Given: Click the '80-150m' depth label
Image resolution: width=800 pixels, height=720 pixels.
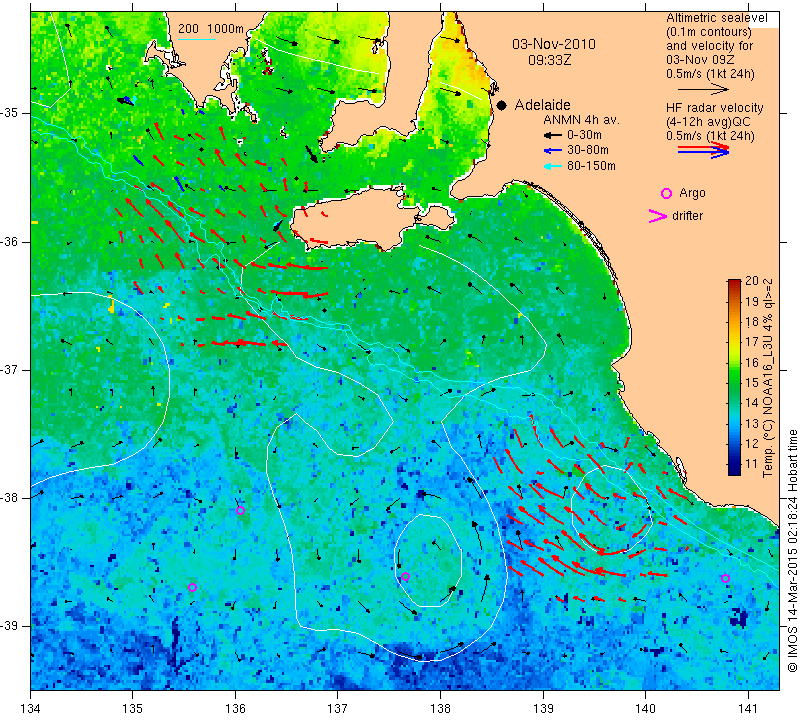Looking at the screenshot, I should pos(591,166).
